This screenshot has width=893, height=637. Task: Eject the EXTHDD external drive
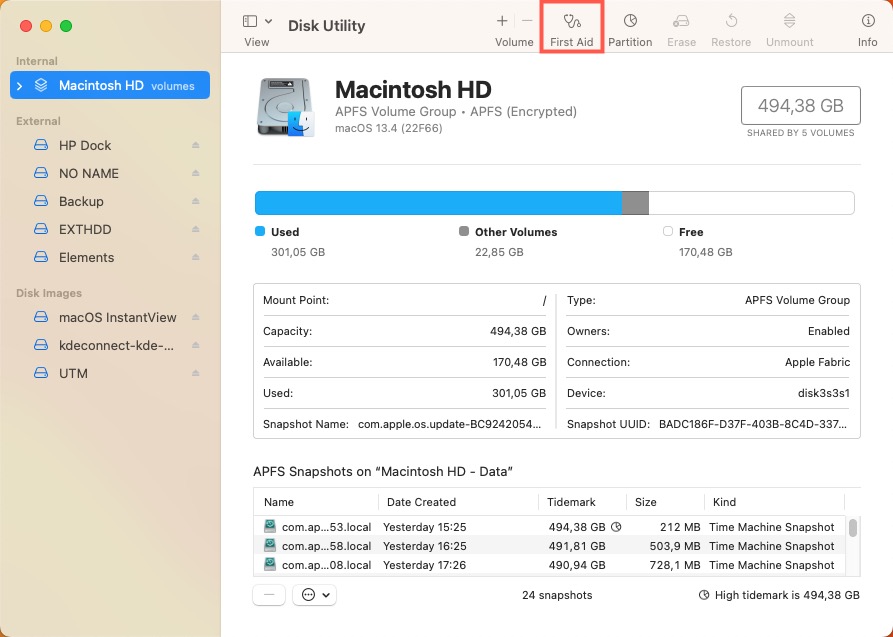[x=196, y=230]
